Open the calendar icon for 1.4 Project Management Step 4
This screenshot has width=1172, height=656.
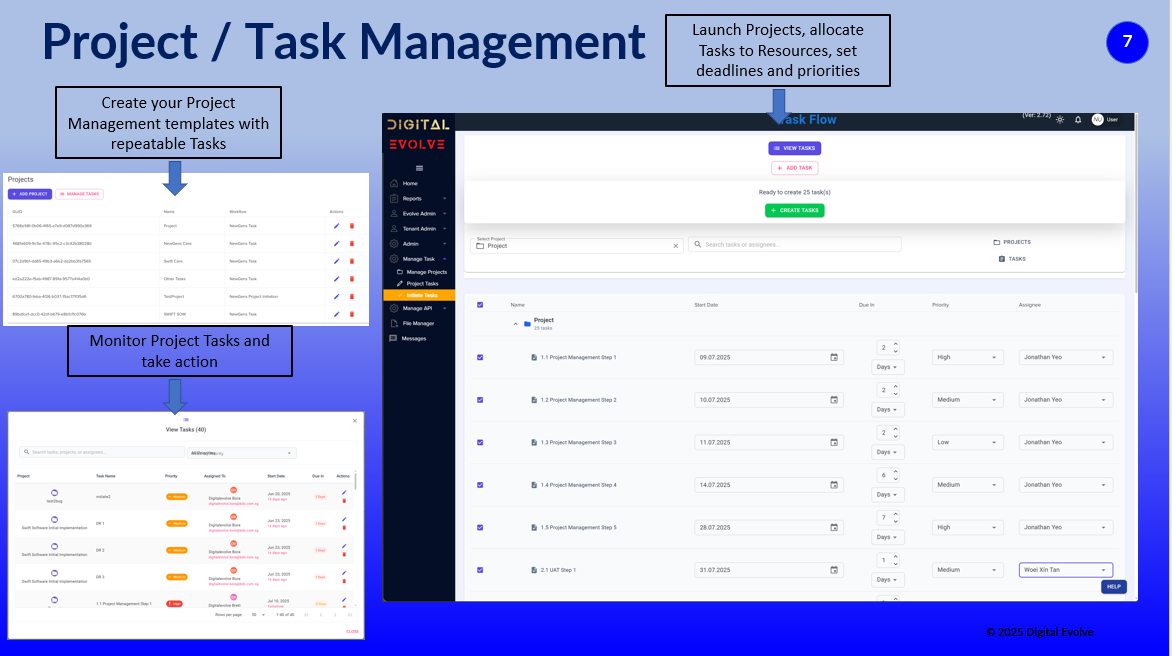pos(834,485)
